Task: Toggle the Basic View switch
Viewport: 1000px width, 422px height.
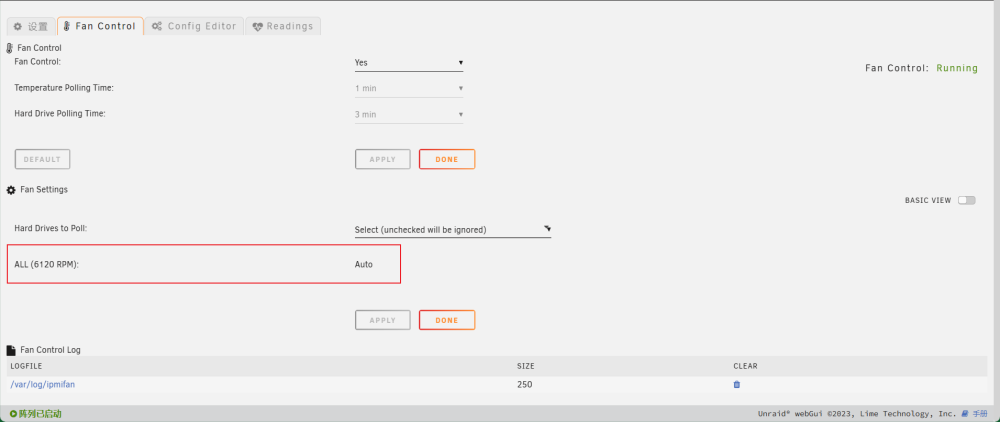Action: click(x=966, y=200)
